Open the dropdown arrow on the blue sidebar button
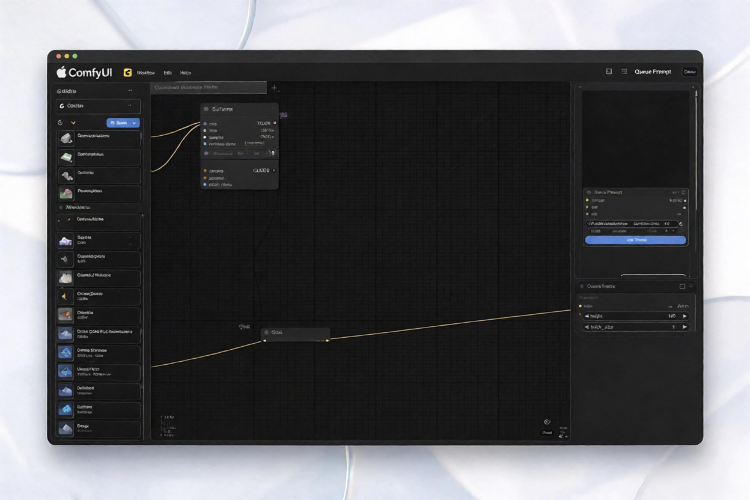 coord(134,123)
